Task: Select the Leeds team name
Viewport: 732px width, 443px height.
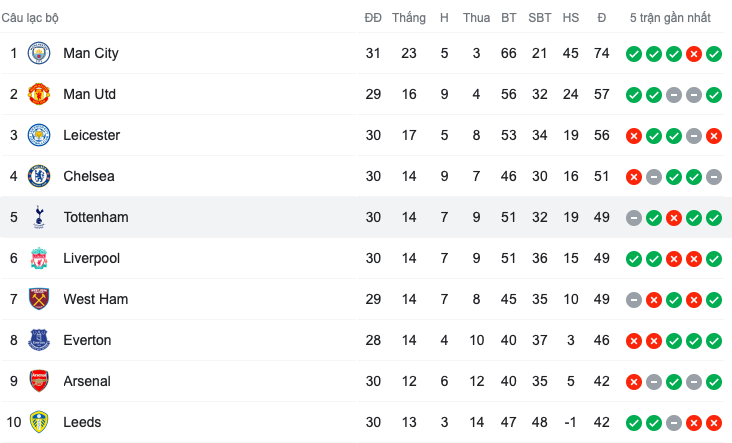Action: pos(82,422)
